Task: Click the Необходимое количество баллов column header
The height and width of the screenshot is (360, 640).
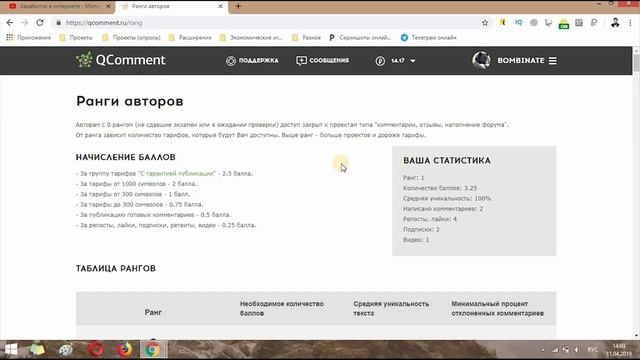Action: [282, 309]
